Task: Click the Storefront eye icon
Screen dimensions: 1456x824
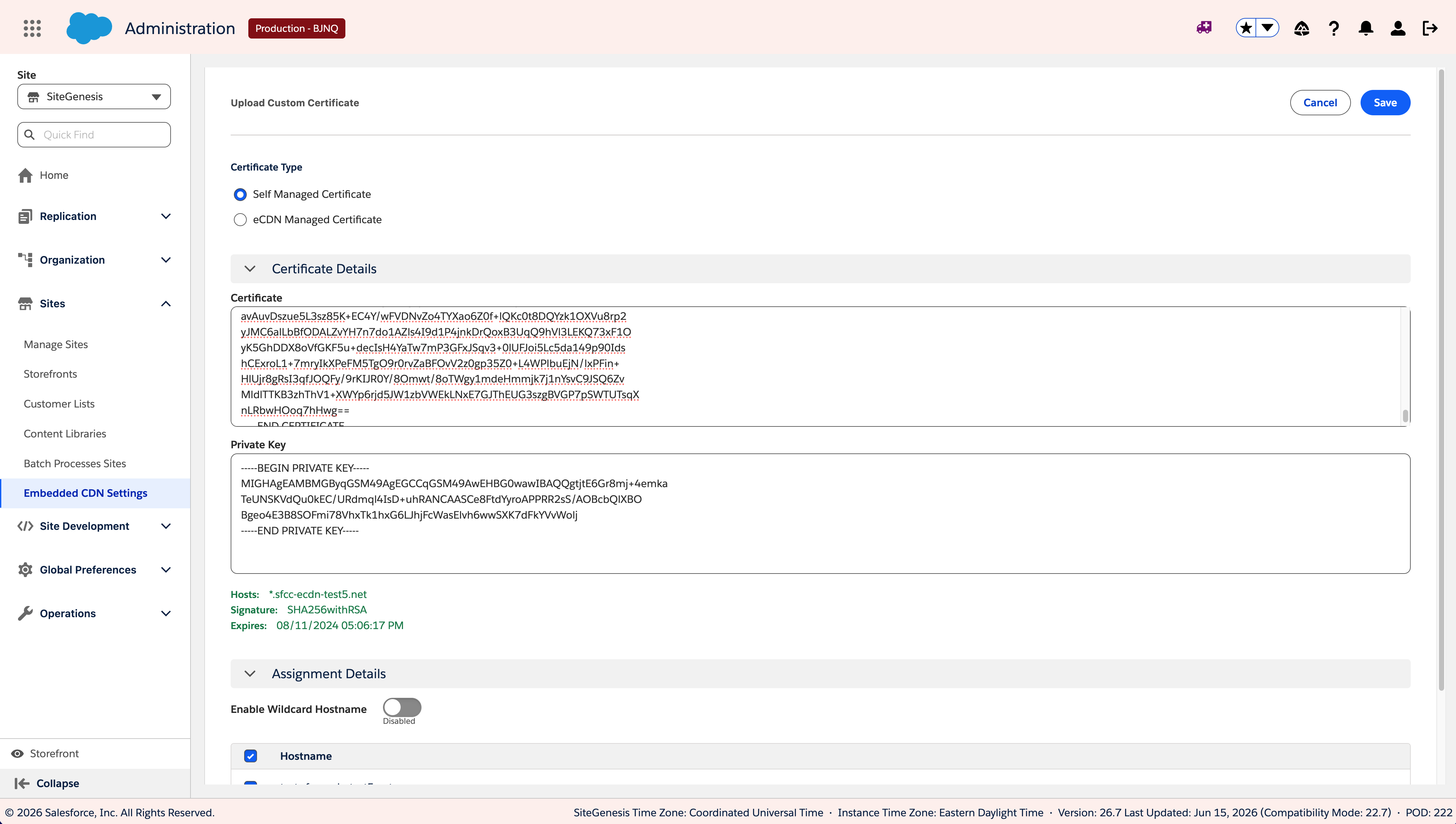Action: (x=18, y=754)
